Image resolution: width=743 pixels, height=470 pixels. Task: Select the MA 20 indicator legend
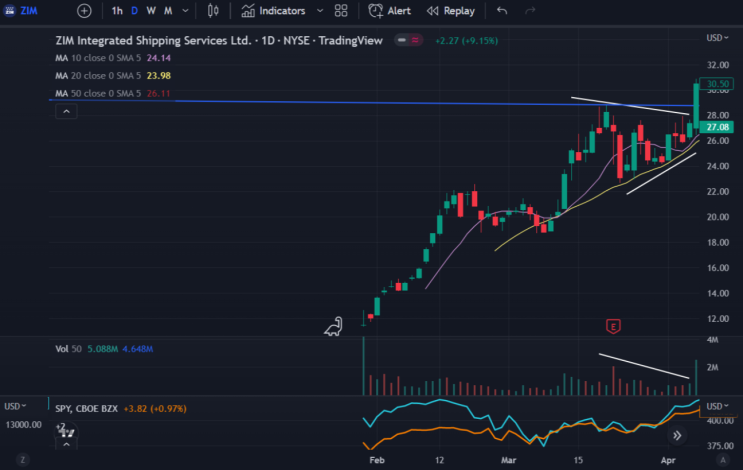[x=113, y=76]
